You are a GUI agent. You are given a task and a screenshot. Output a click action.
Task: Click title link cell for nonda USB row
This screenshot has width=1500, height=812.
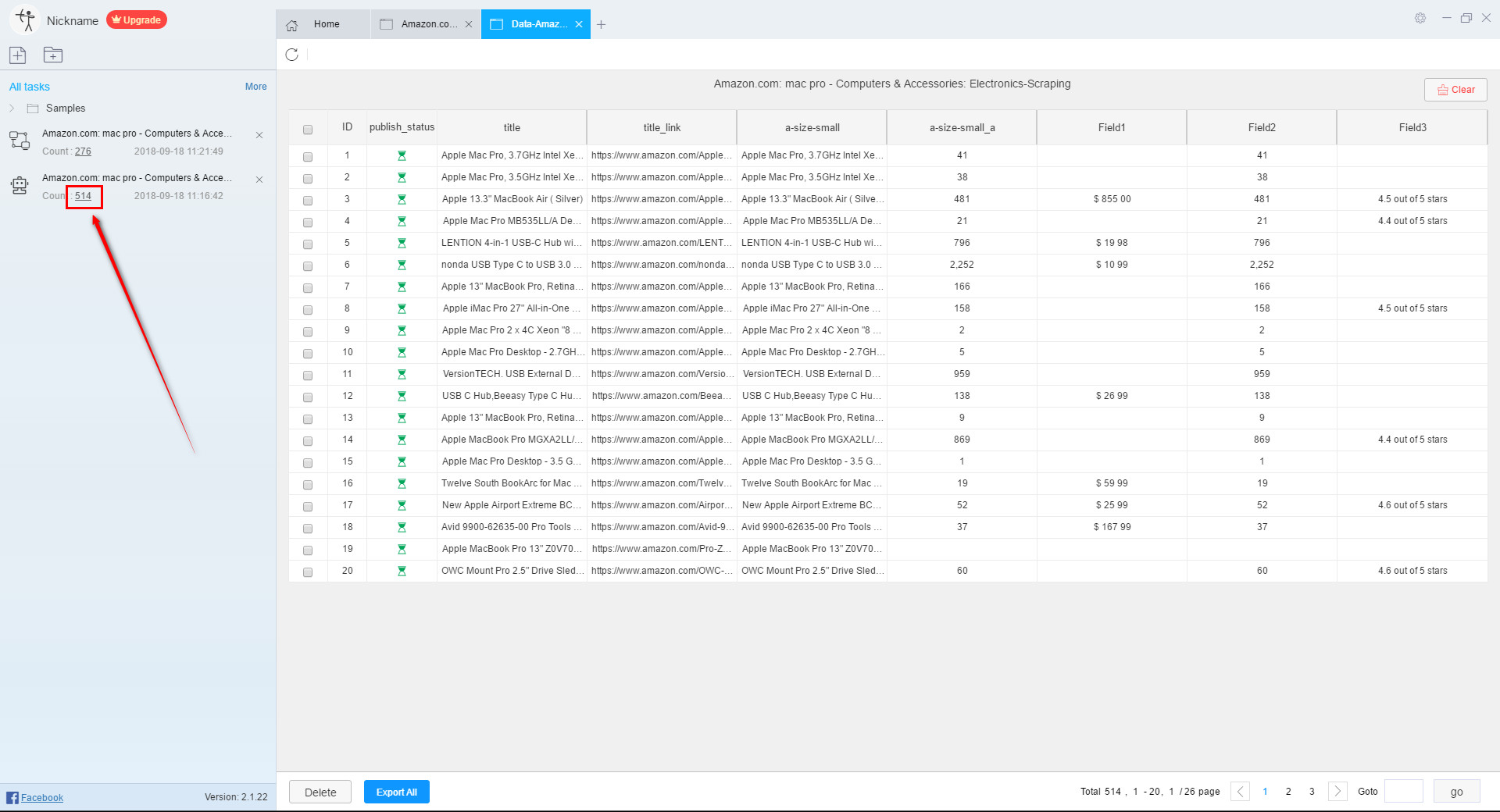(x=662, y=265)
